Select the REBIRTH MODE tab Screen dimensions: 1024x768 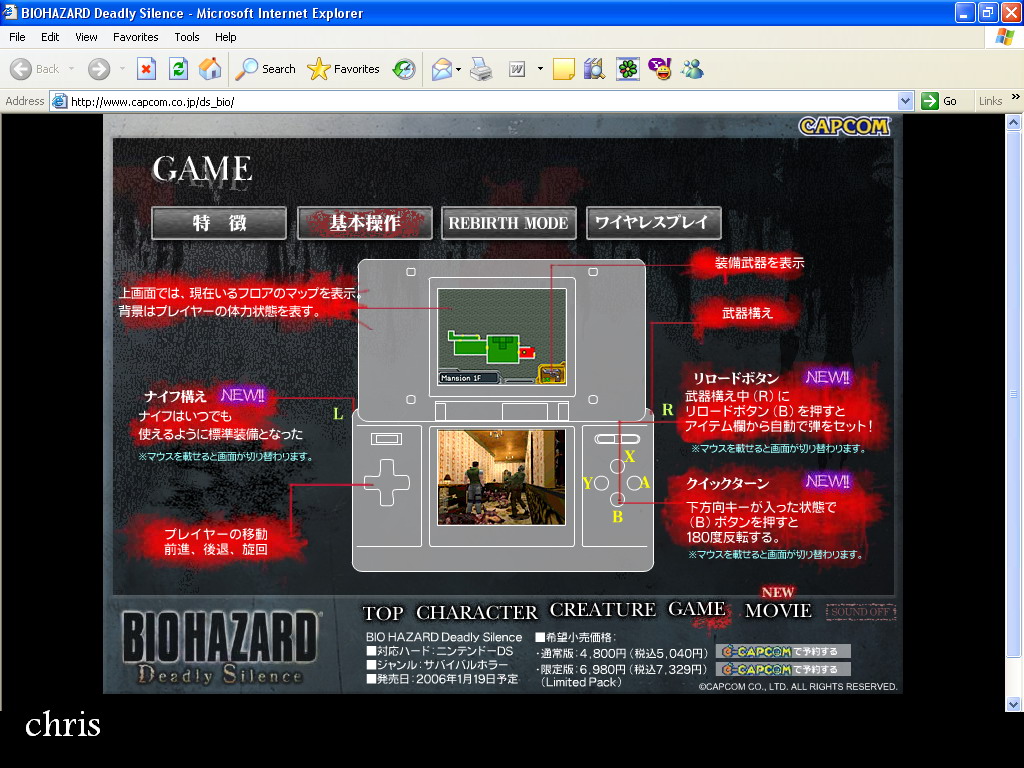[x=508, y=223]
